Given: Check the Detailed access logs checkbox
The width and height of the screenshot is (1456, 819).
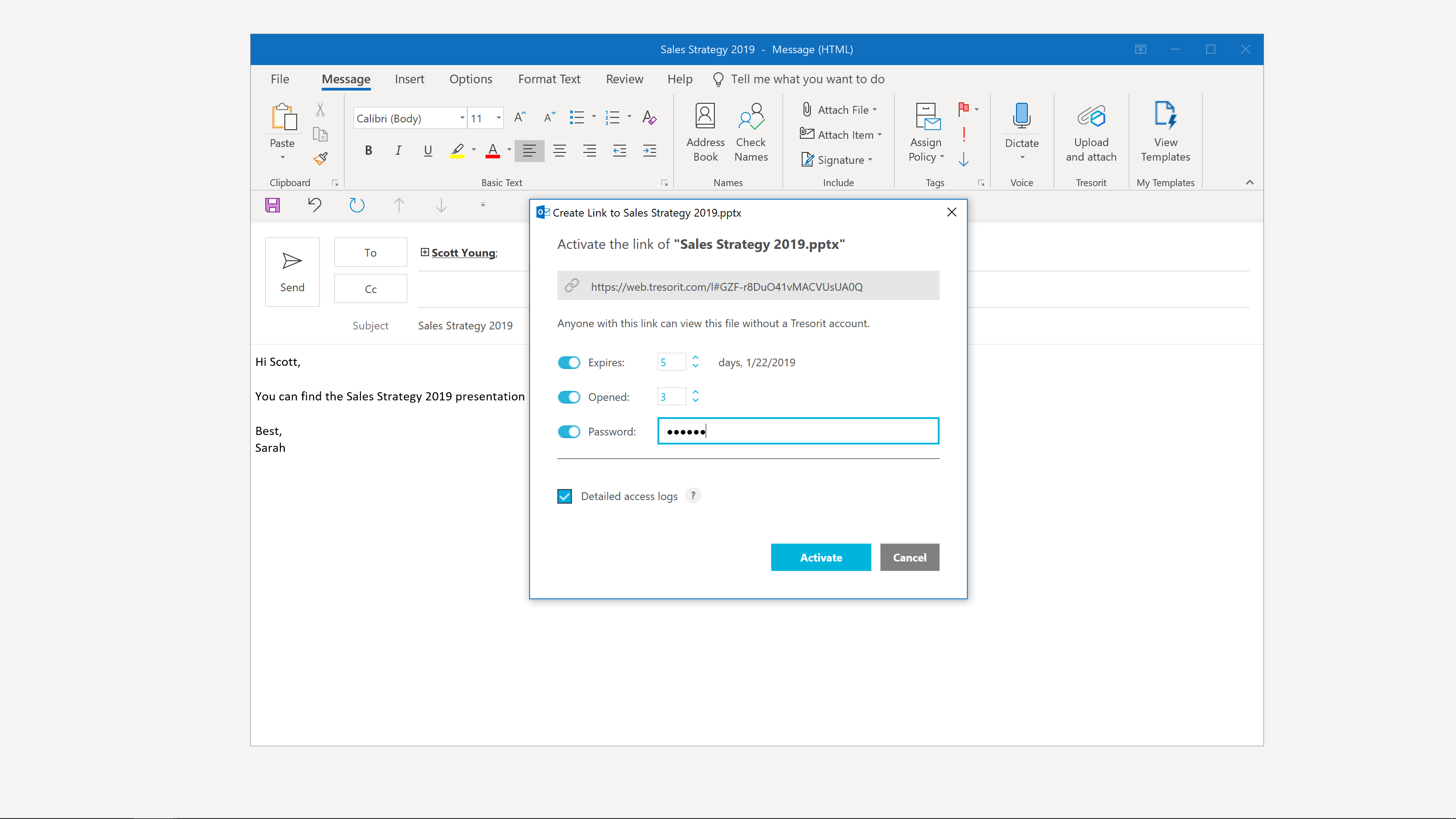Looking at the screenshot, I should (564, 496).
